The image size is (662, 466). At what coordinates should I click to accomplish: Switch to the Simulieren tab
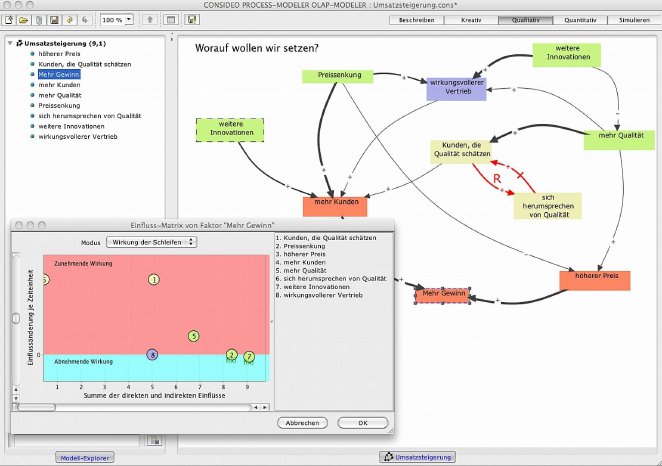point(634,20)
